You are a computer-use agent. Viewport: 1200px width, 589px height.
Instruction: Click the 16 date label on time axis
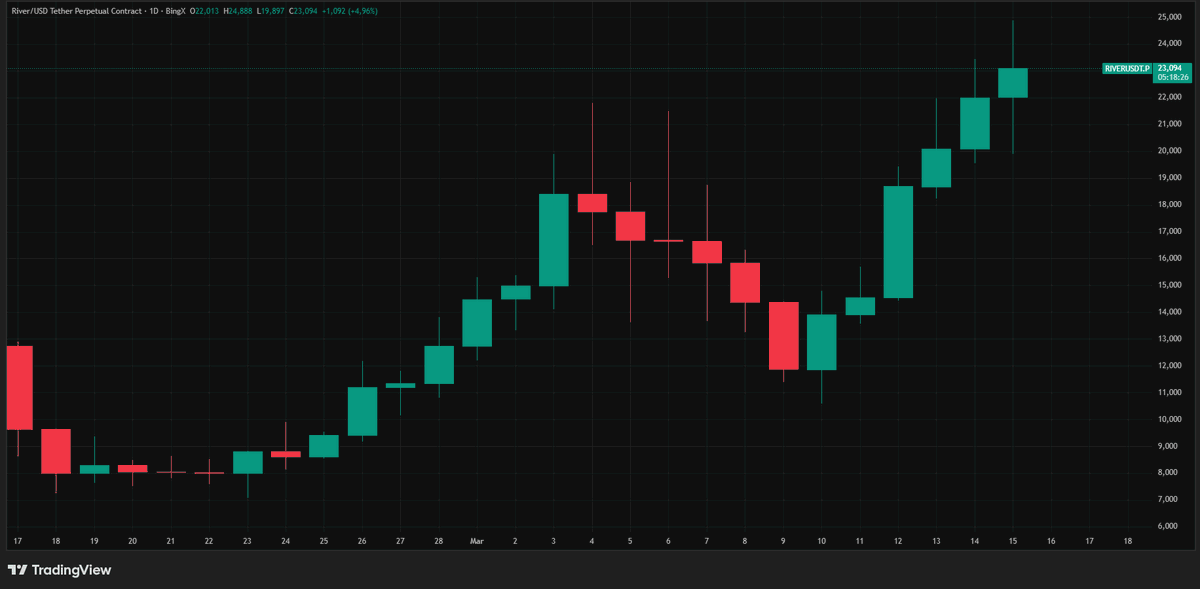1051,541
